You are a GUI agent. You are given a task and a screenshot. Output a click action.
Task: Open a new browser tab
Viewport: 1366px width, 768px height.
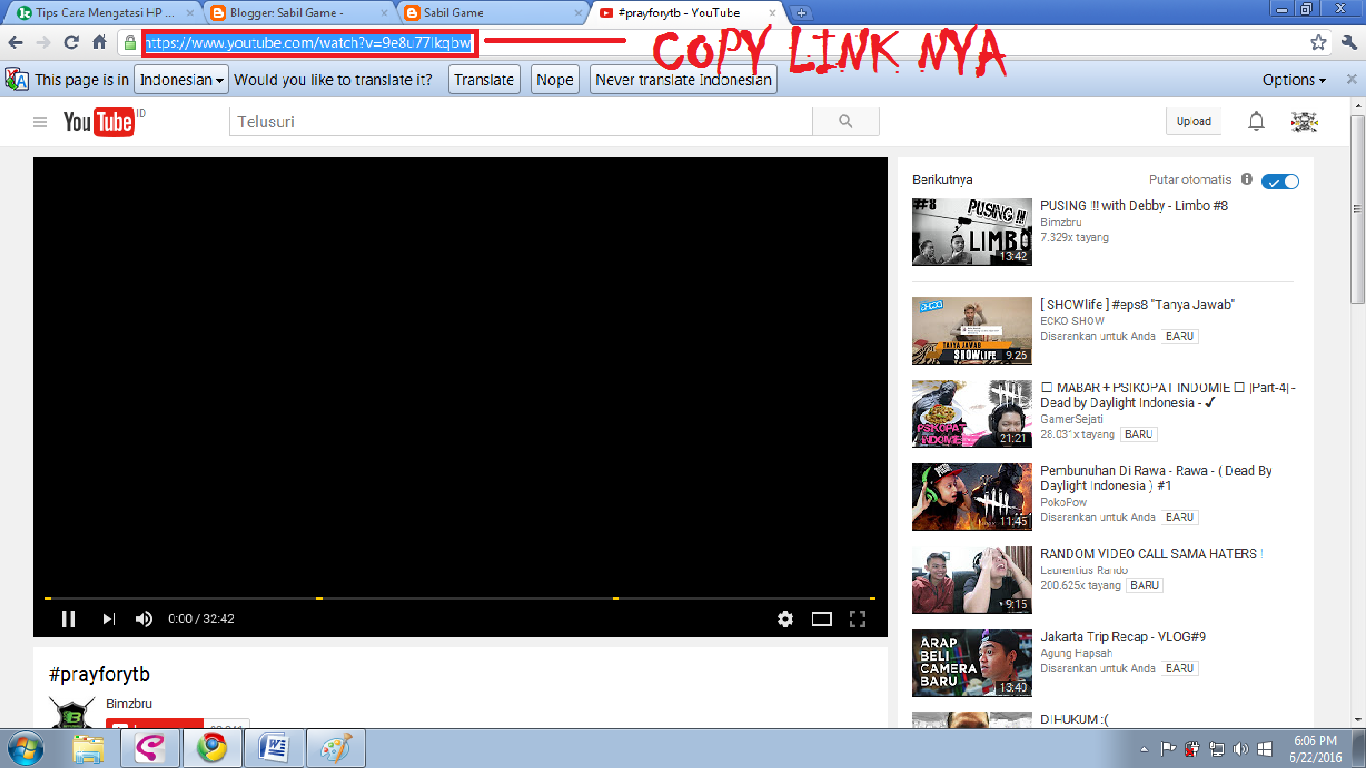(x=801, y=13)
